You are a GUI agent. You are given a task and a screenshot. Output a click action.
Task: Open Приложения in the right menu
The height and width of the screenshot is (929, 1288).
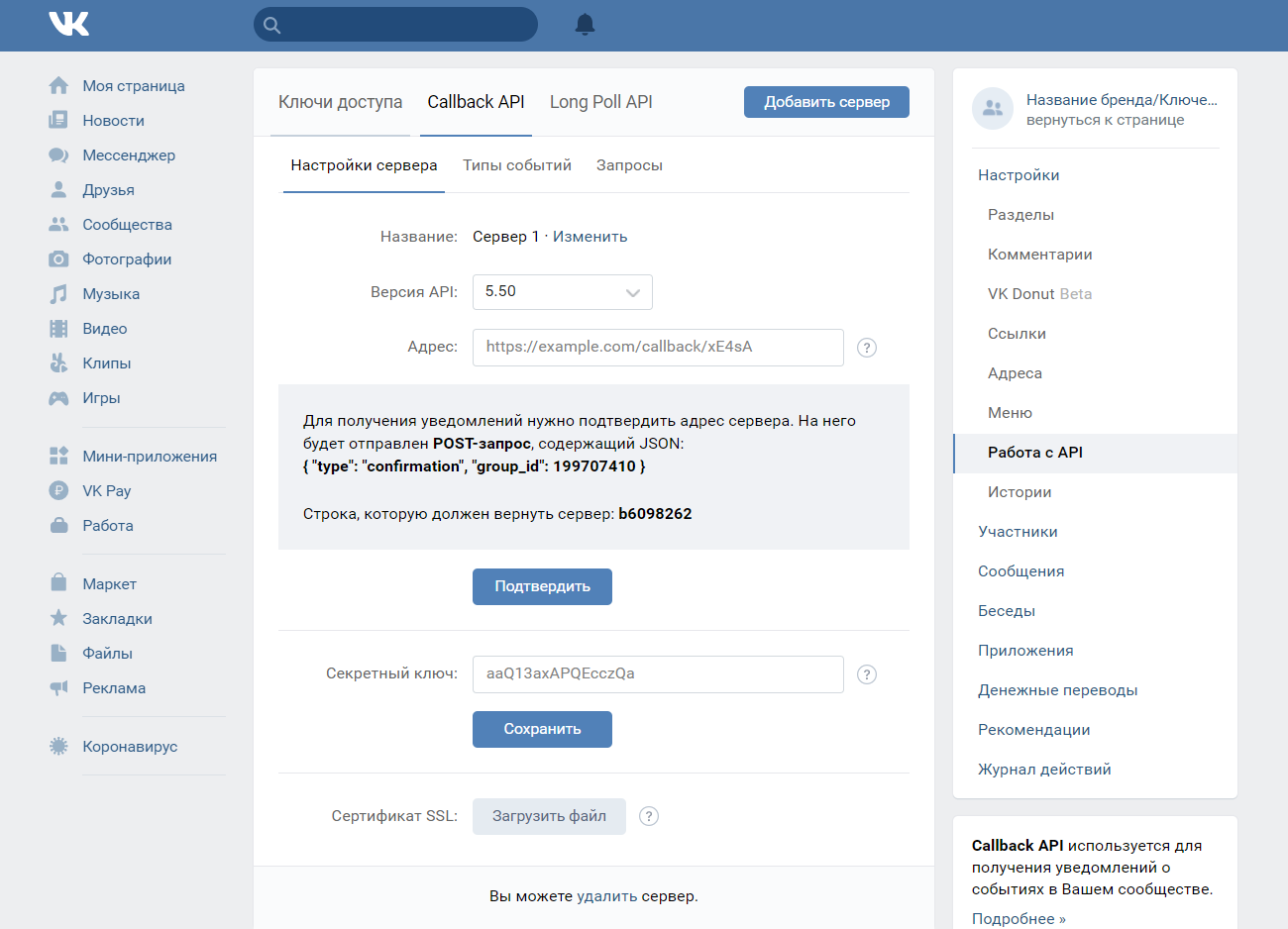(1095, 651)
